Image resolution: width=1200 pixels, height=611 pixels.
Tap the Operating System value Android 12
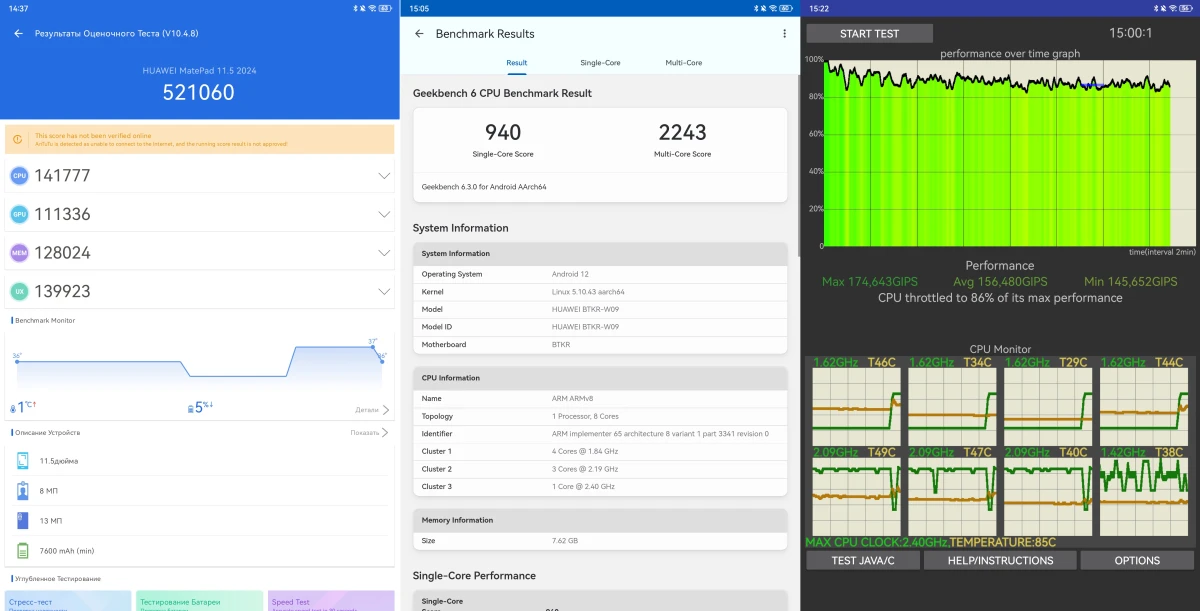570,274
